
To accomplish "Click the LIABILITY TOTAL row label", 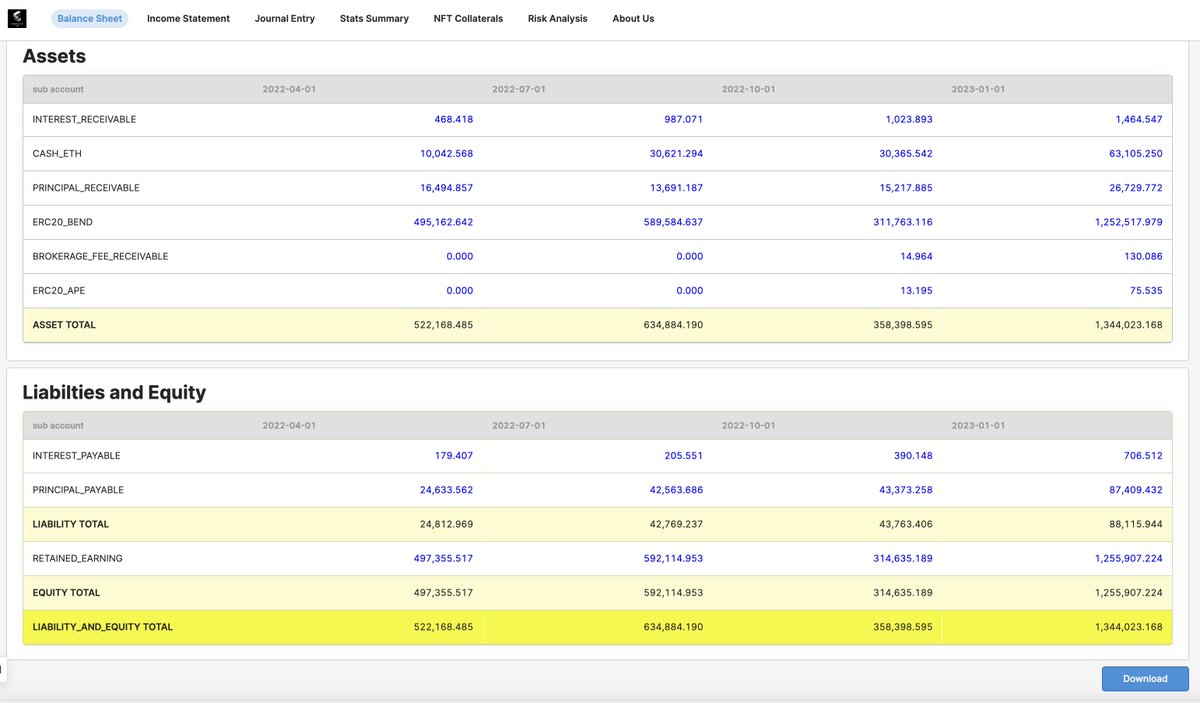I will pos(71,524).
